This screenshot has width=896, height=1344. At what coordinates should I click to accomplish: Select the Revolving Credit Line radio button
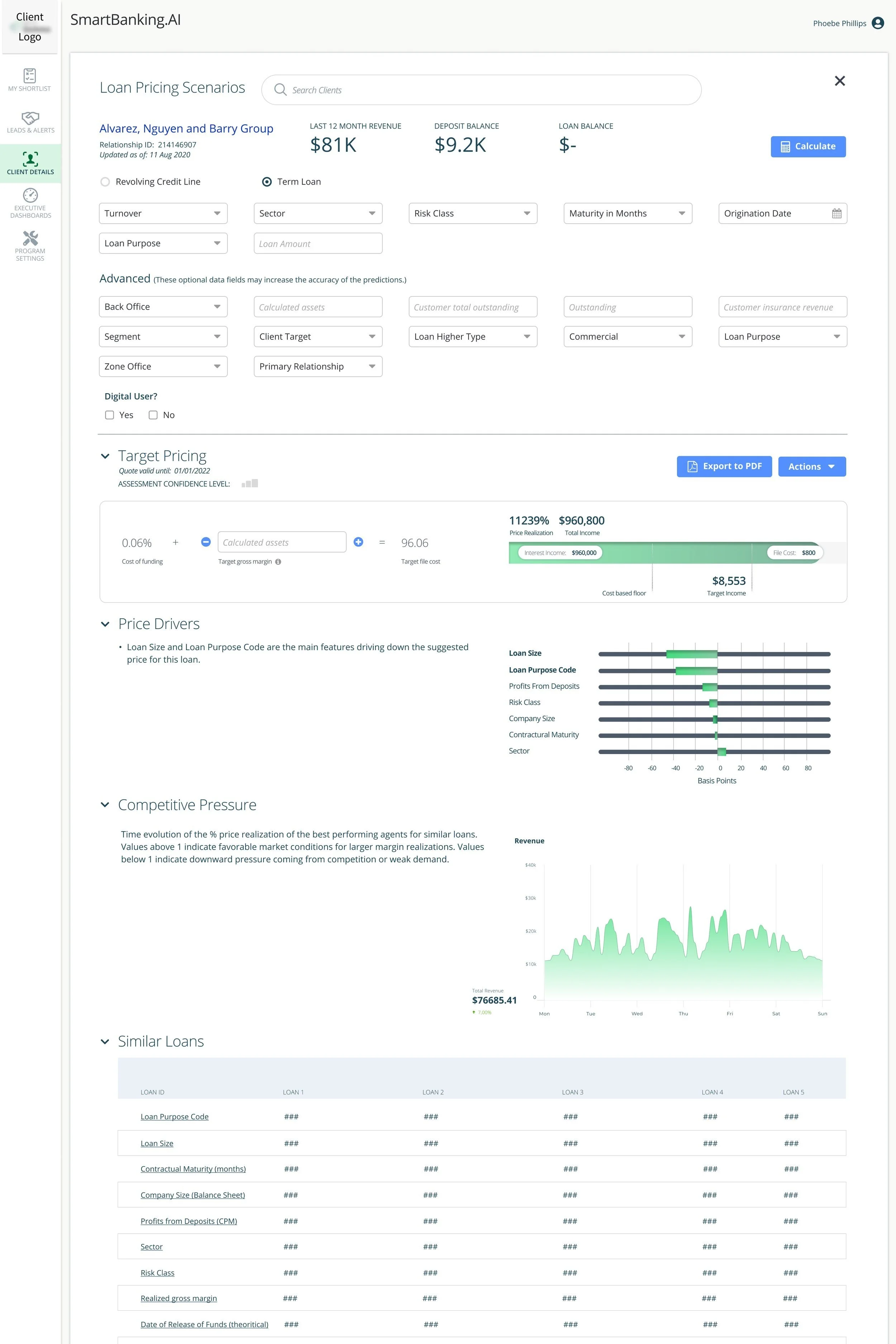coord(105,182)
